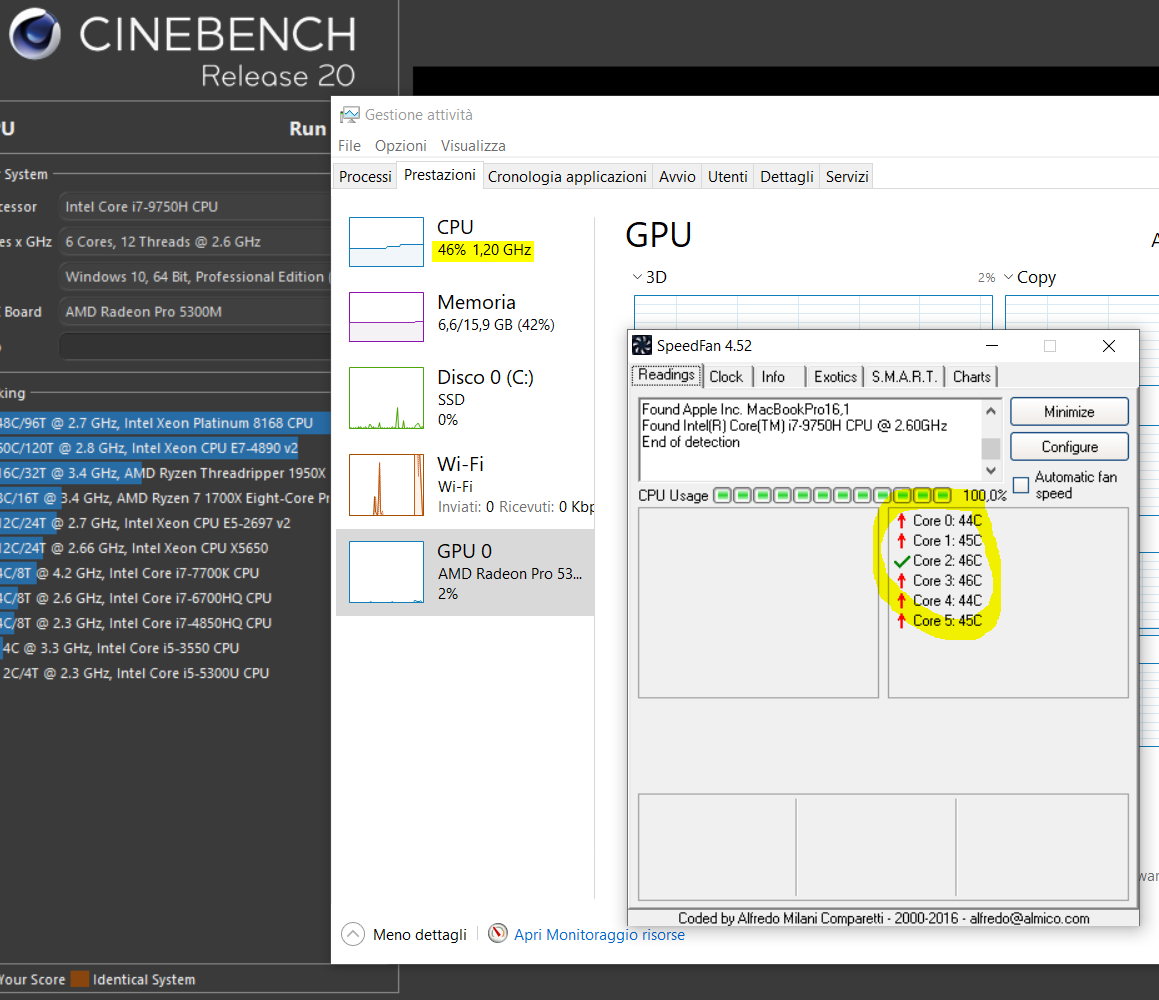Screen dimensions: 1159x1000
Task: Click the Core 3 red arrow icon
Action: (x=901, y=580)
